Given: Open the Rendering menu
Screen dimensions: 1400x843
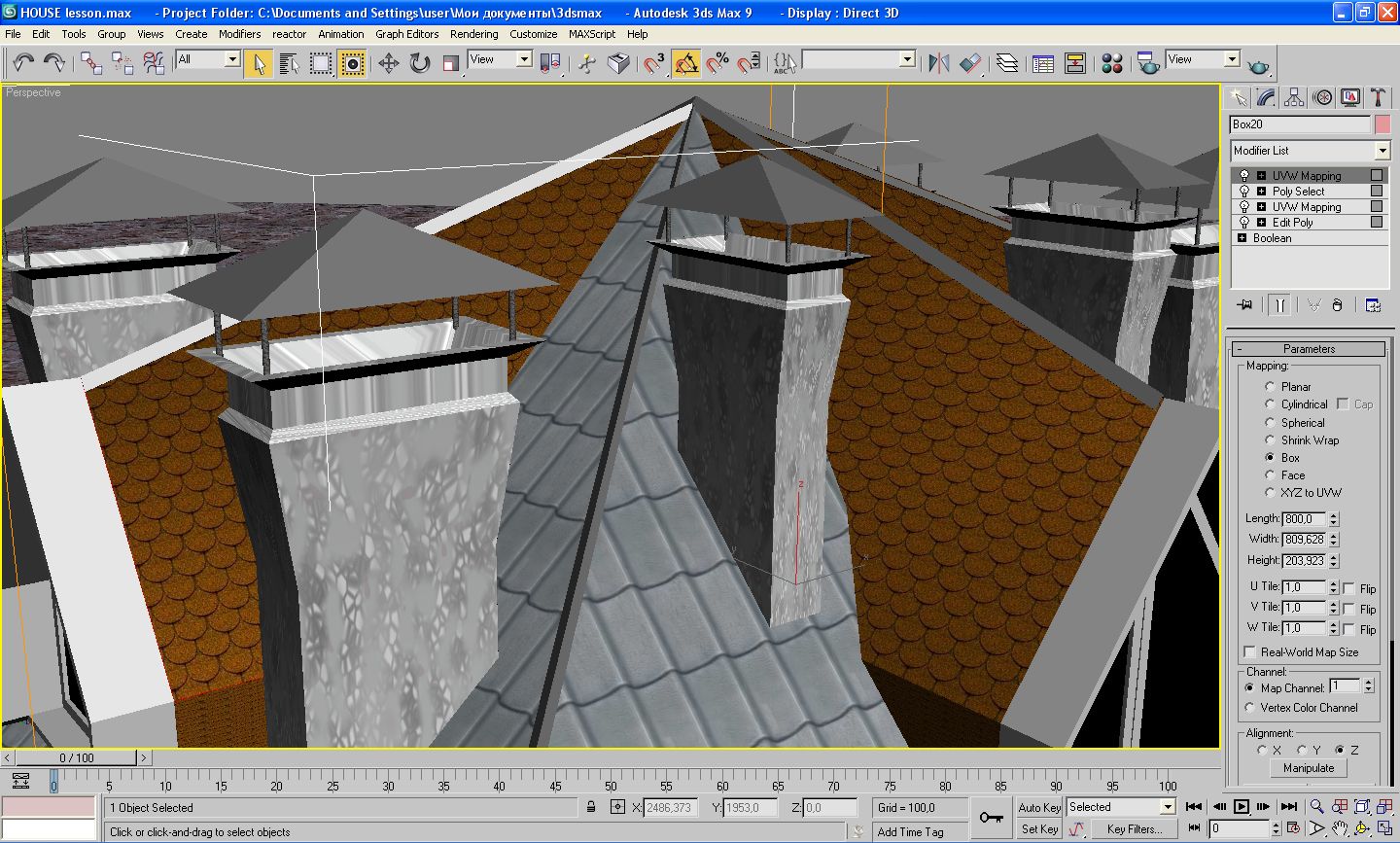Looking at the screenshot, I should click(474, 34).
